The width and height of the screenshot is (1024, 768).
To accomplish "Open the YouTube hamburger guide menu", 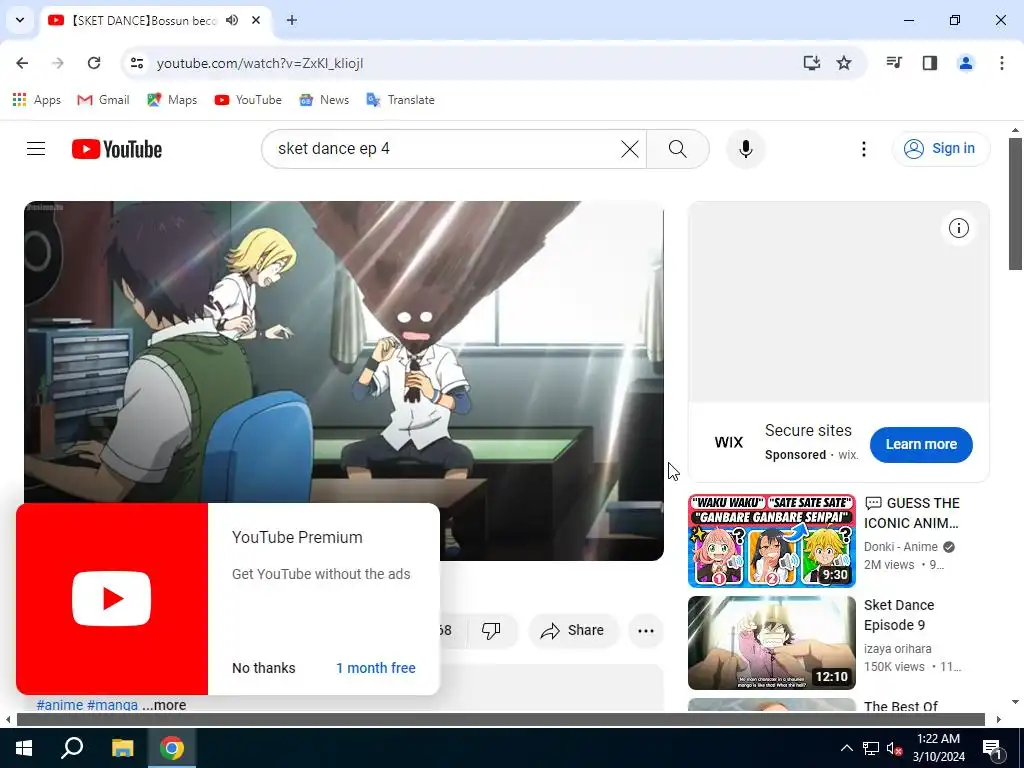I will click(x=36, y=149).
